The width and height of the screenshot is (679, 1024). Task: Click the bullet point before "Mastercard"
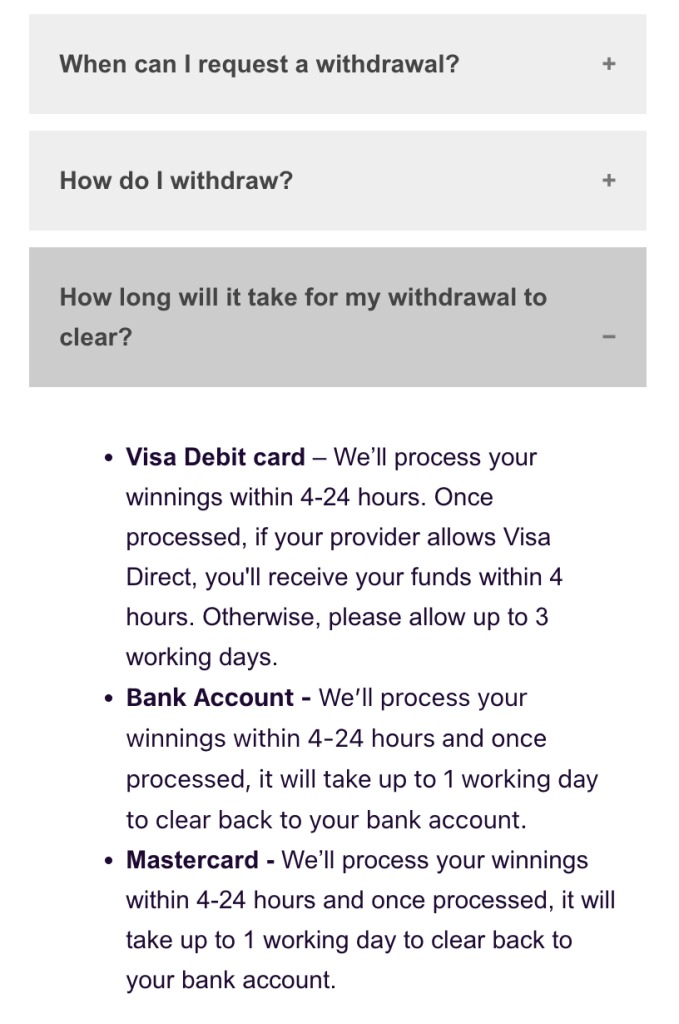(x=109, y=861)
